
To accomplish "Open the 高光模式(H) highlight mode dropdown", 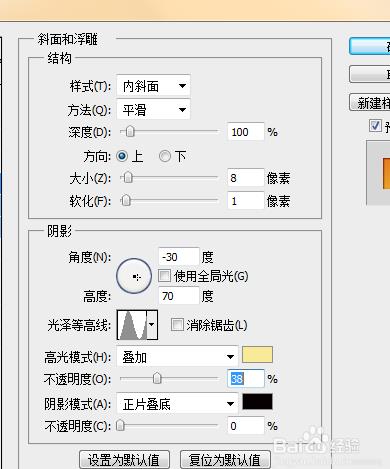I will [x=177, y=357].
